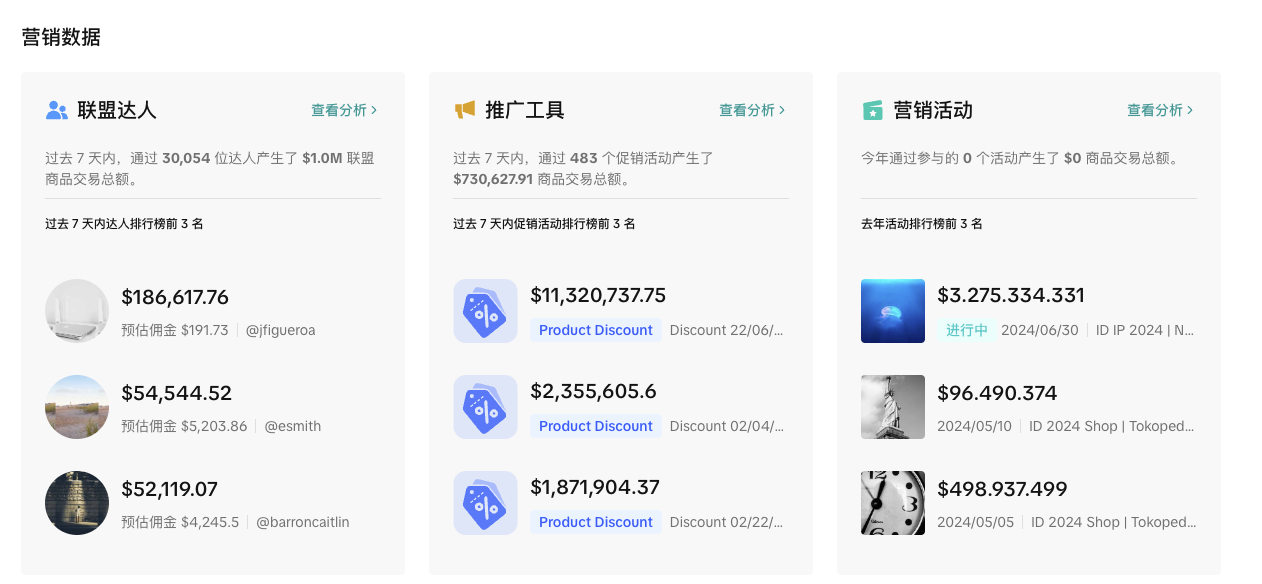Open @barroncaitlin creator avatar

pos(77,503)
